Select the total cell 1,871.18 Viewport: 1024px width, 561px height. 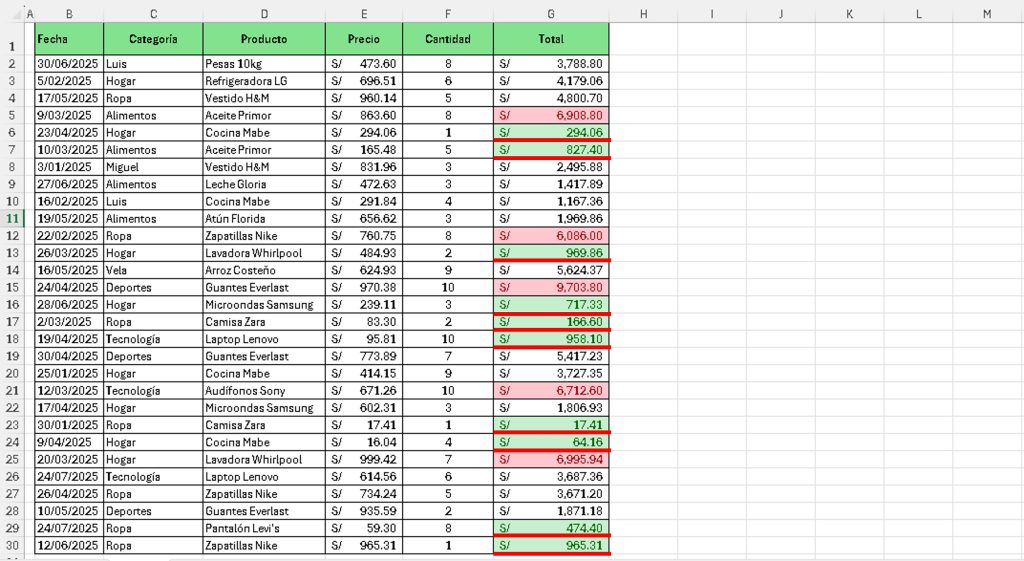[x=551, y=511]
